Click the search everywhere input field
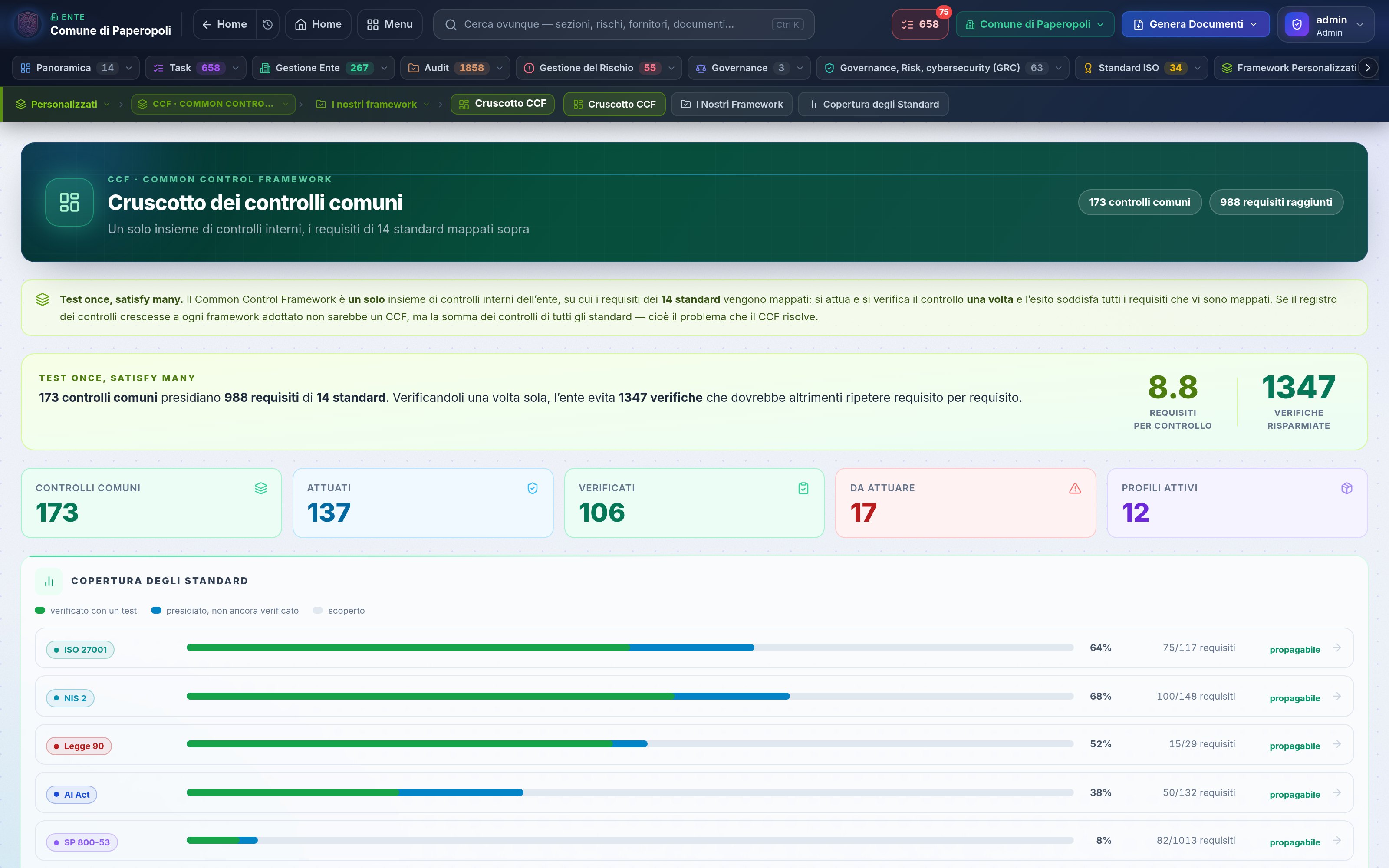1389x868 pixels. pos(624,24)
